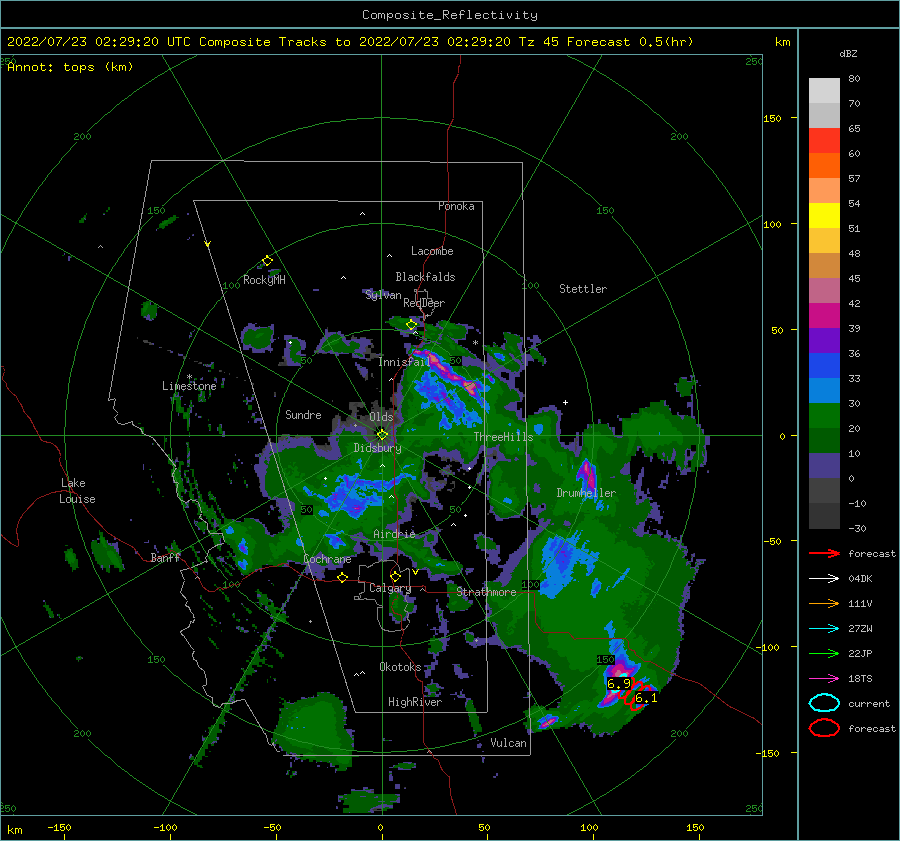The image size is (900, 841).
Task: Select the purple swatch between 39 and 36
Action: [x=824, y=340]
